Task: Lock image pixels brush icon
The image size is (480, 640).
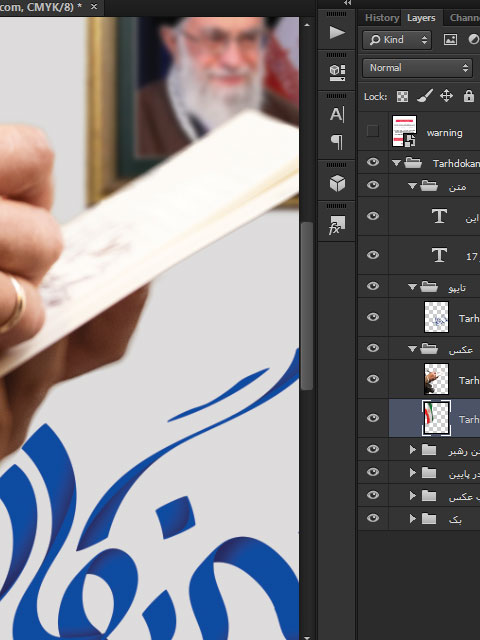Action: 424,96
